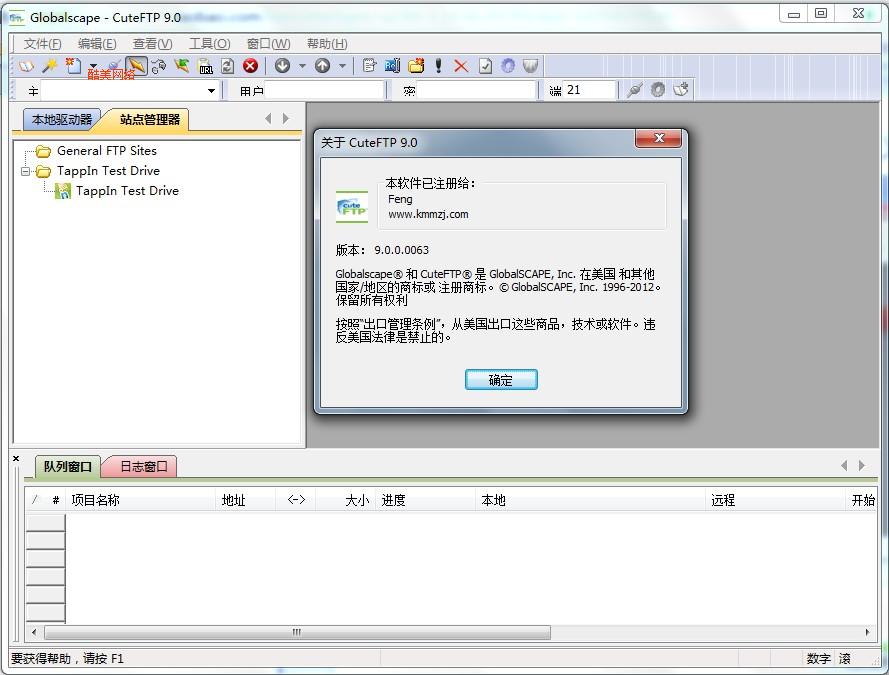Viewport: 889px width, 675px height.
Task: Click the reconnect headphones-like toolbar icon
Action: 159,66
